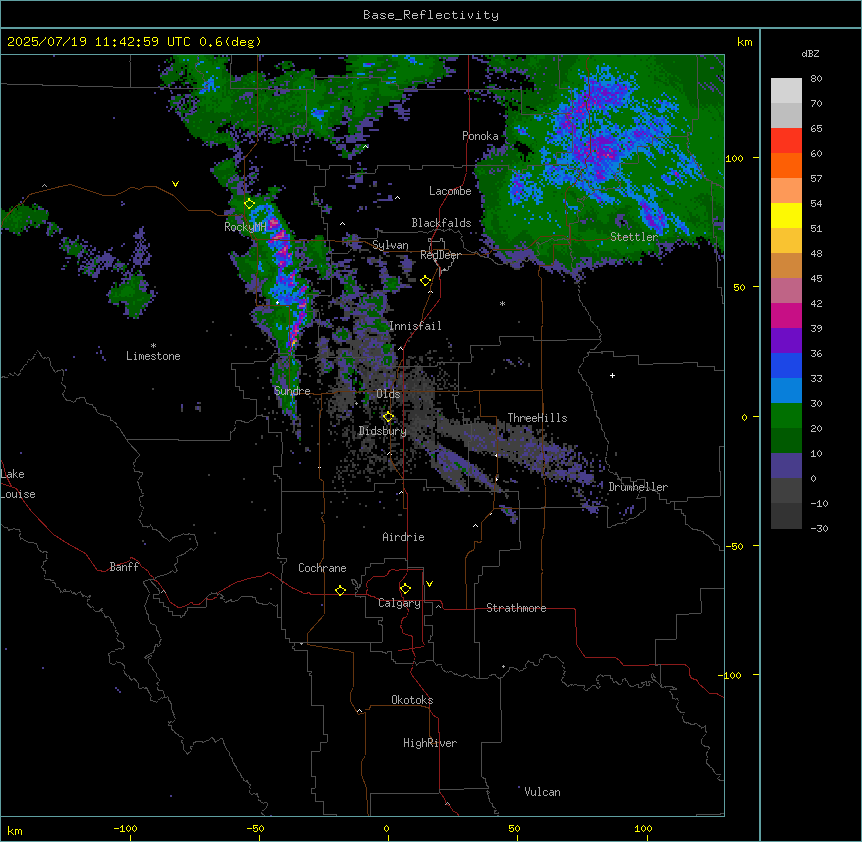Click the 33 value in dBZ legend

click(816, 378)
